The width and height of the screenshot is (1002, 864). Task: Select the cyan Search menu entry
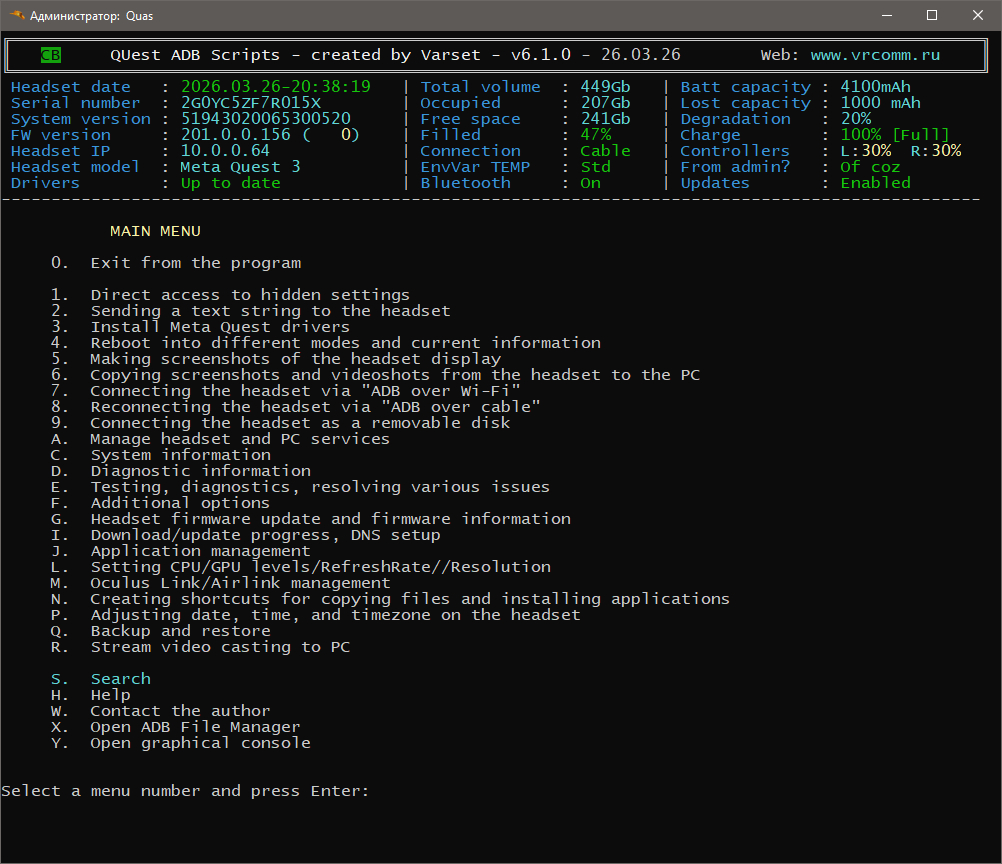click(x=101, y=679)
